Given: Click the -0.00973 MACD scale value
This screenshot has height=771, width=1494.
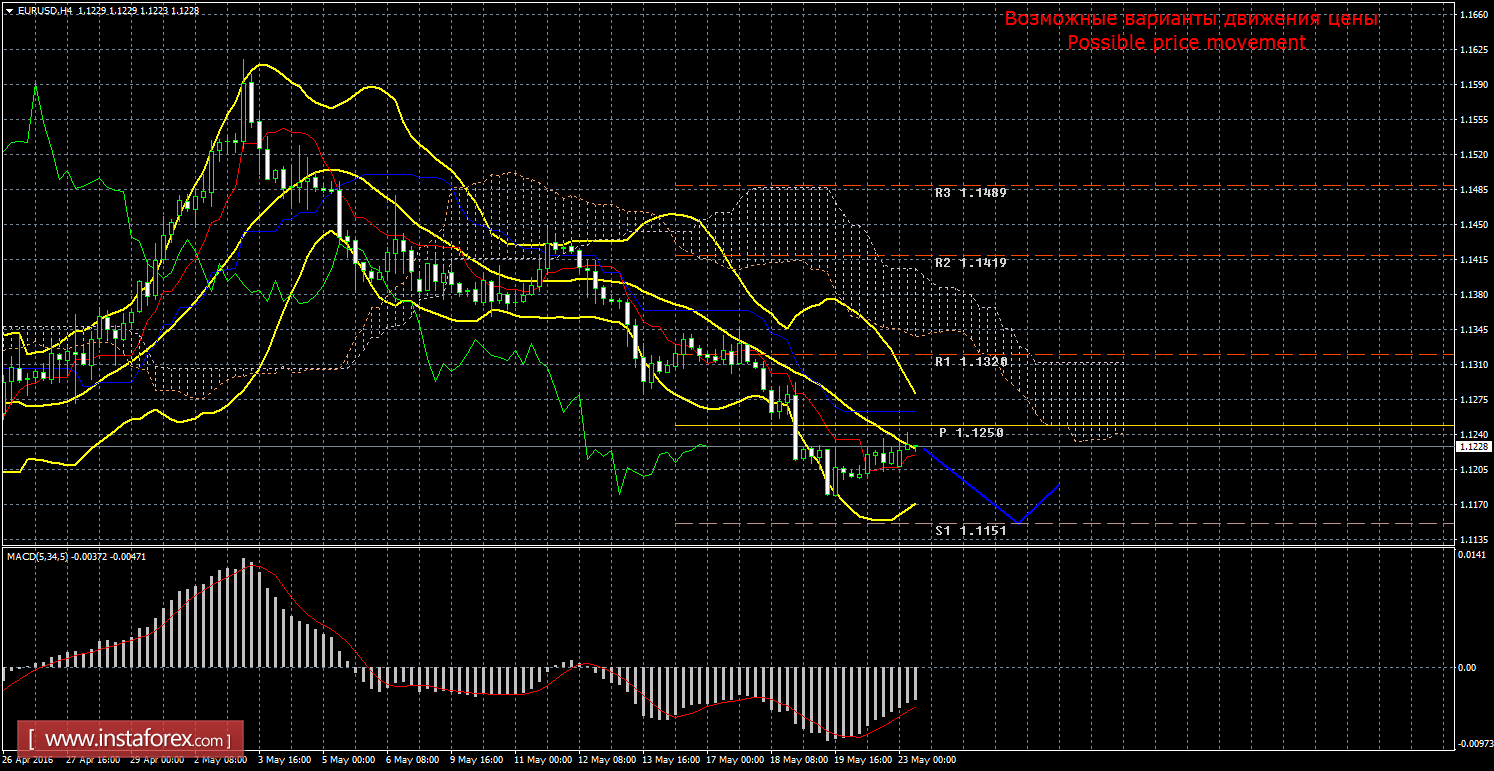Looking at the screenshot, I should [1473, 744].
